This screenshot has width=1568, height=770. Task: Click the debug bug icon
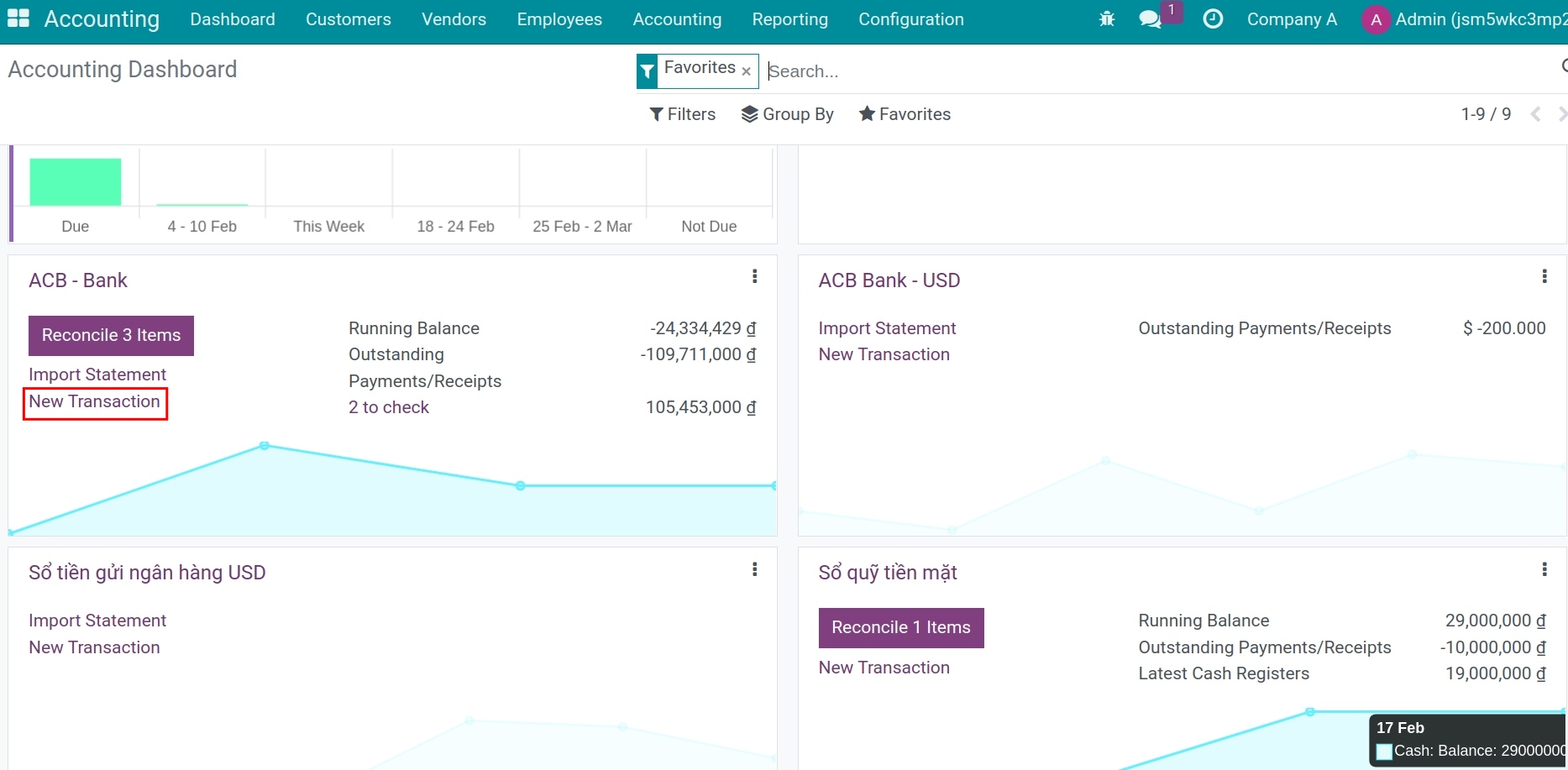click(1107, 18)
